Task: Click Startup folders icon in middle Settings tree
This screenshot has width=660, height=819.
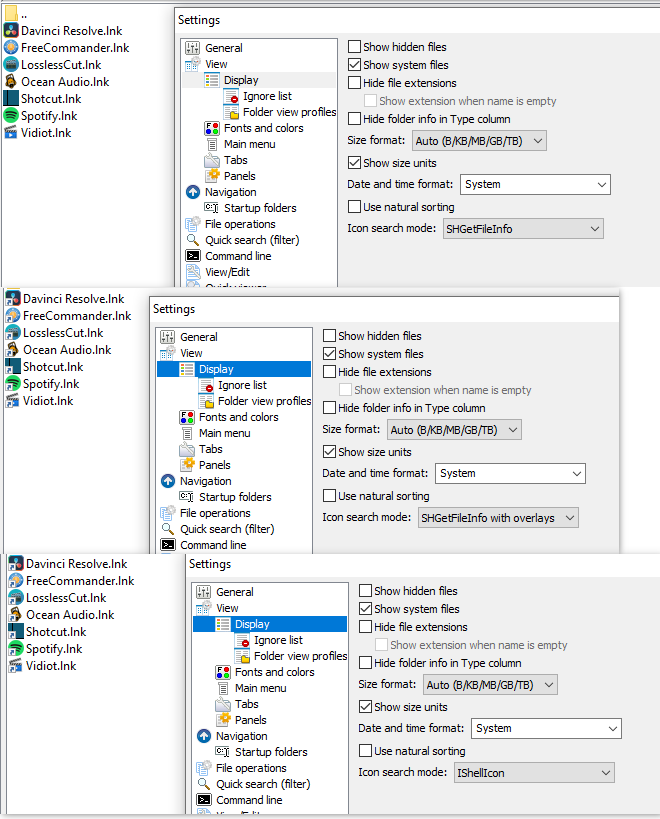Action: [x=187, y=497]
